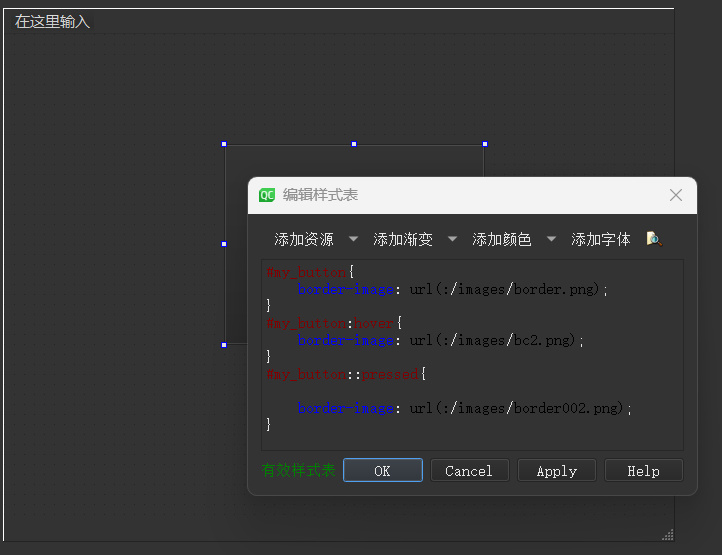Click the top-right selection handle of widget
The image size is (722, 555).
[485, 144]
